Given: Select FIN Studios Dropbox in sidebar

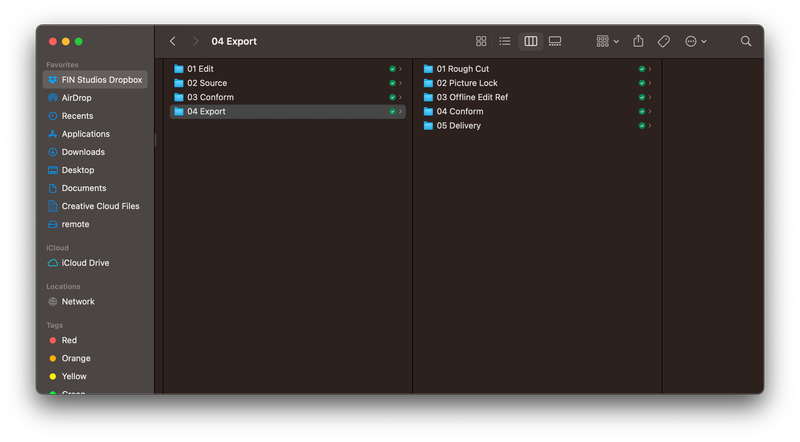Looking at the screenshot, I should pyautogui.click(x=95, y=80).
